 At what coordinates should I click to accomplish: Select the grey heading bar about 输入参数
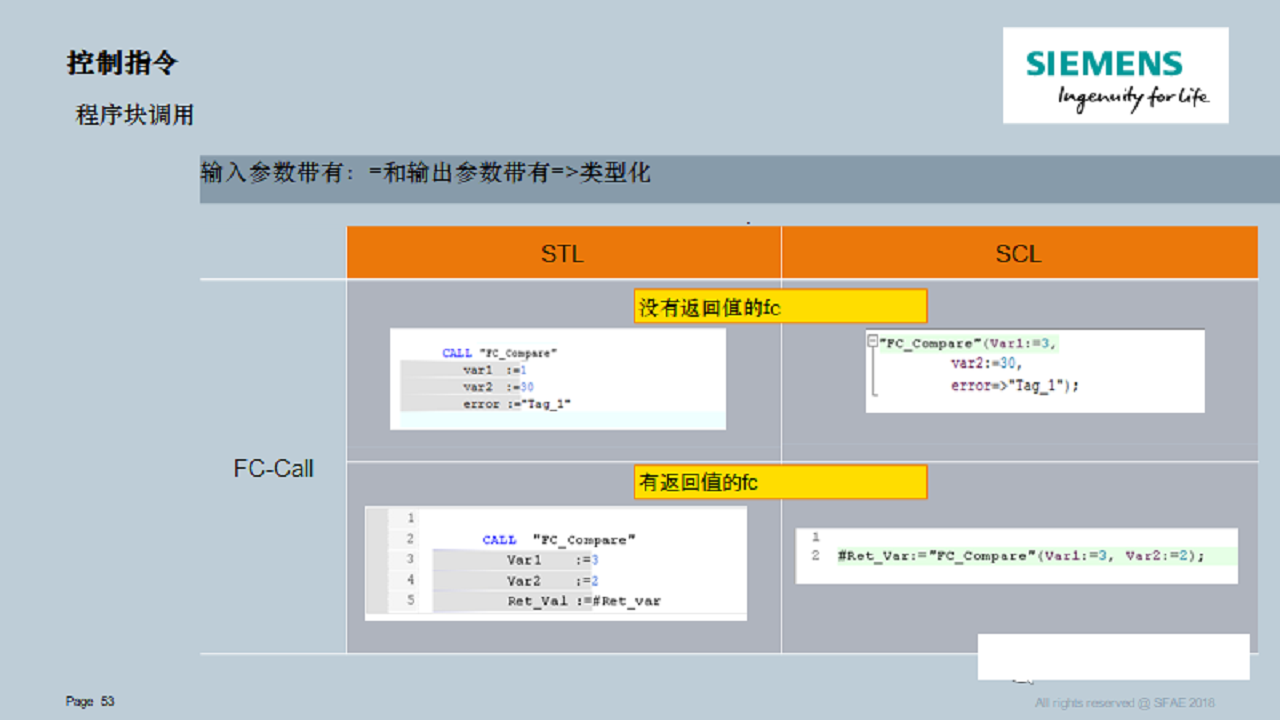click(740, 179)
